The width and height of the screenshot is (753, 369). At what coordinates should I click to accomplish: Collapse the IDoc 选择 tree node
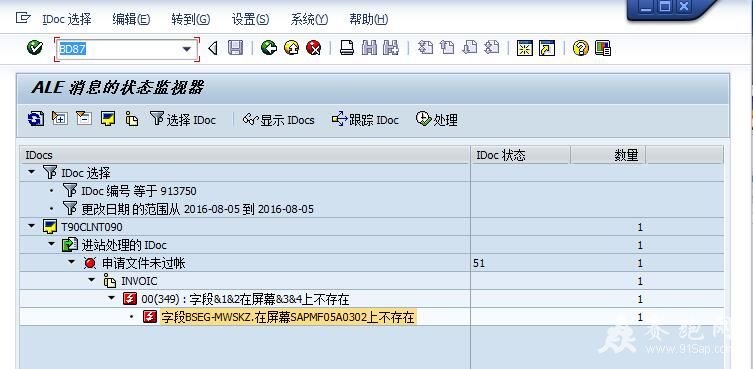32,172
